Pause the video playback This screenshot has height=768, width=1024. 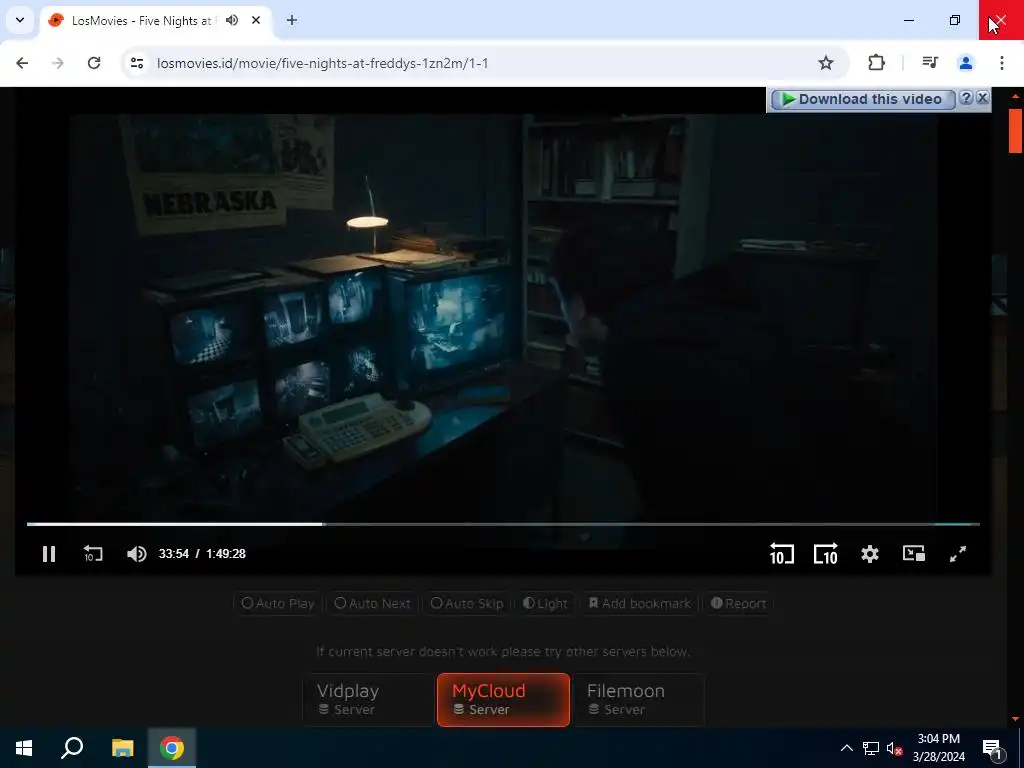click(49, 554)
